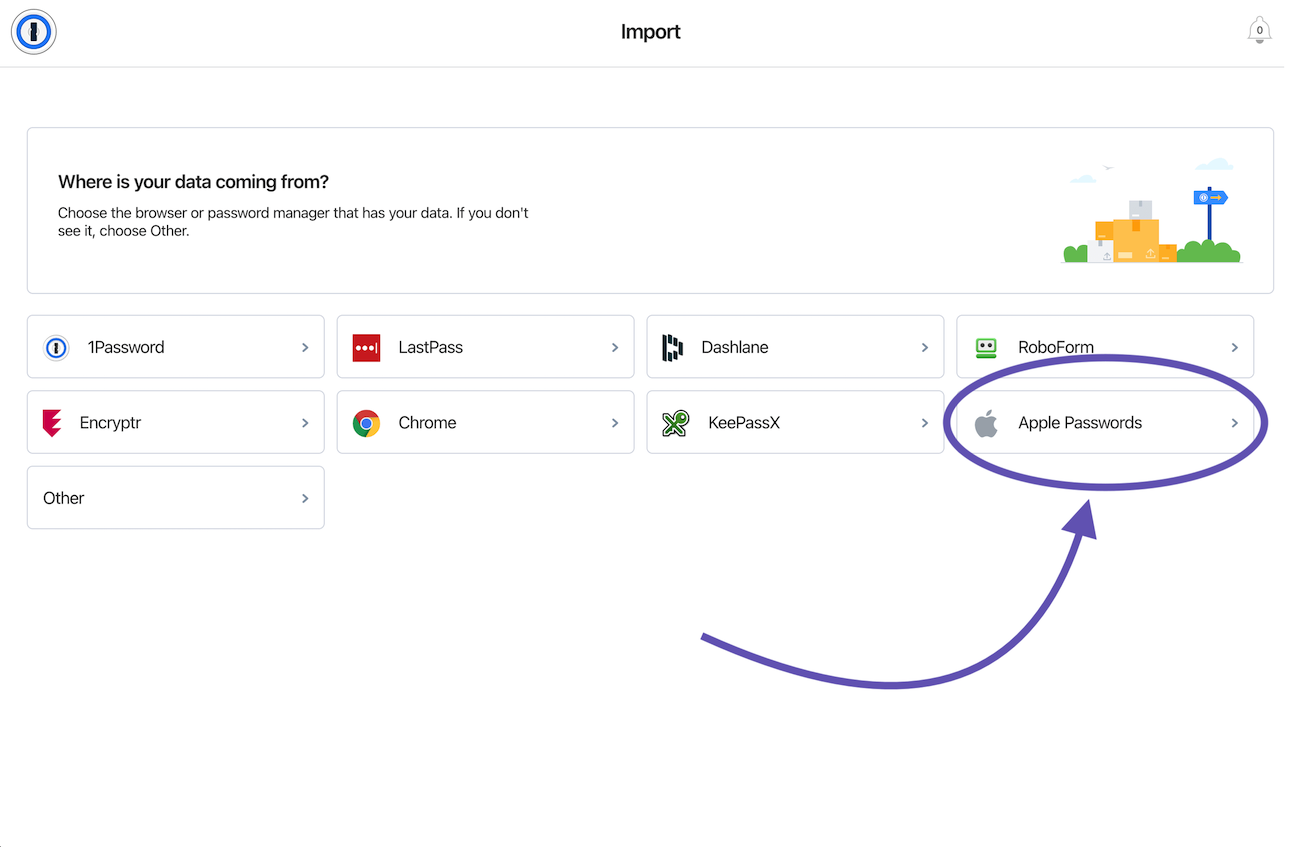
Task: Click the red LastPass logo
Action: (x=366, y=347)
